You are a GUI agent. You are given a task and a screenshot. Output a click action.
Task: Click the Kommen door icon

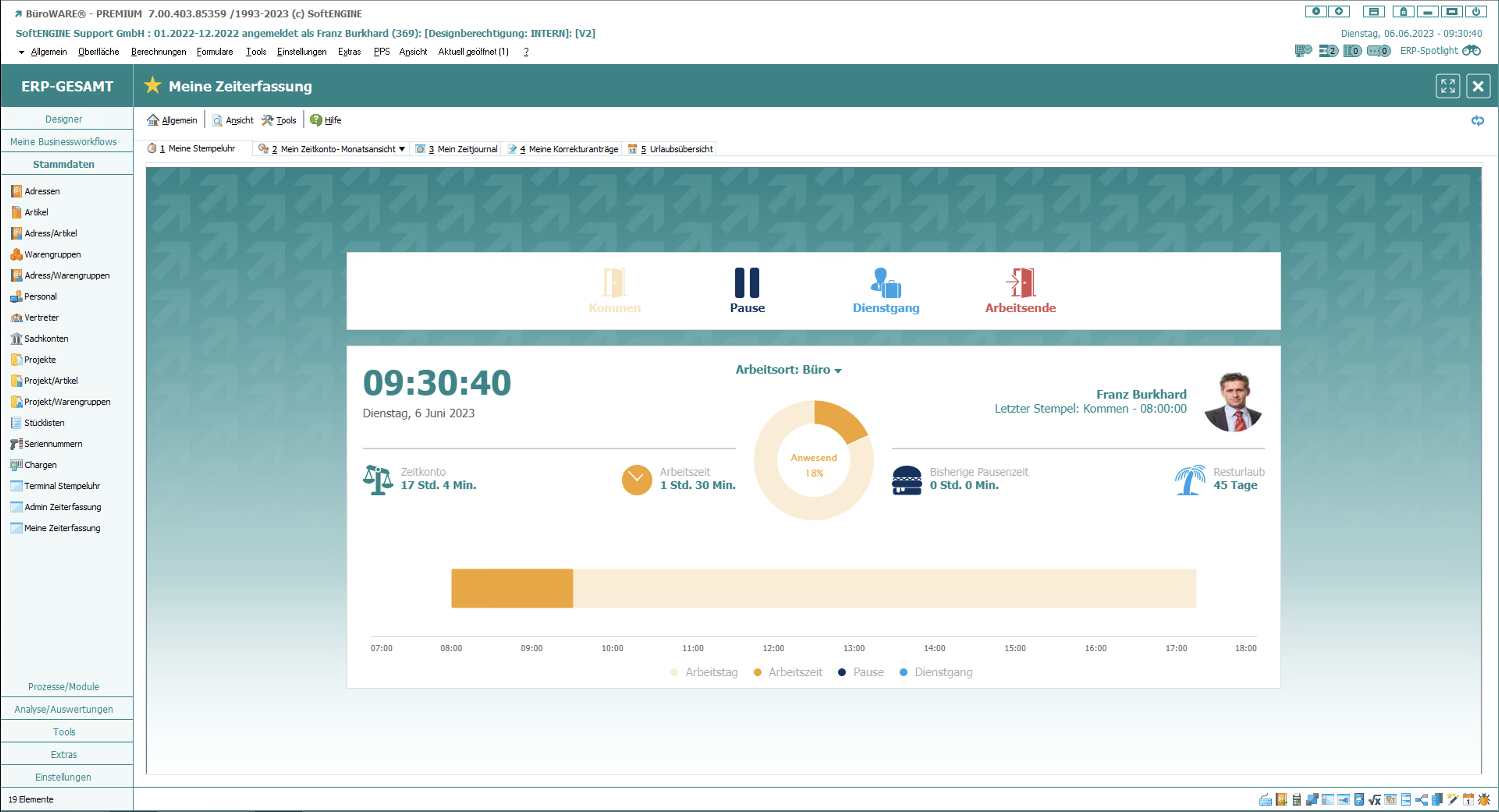[x=614, y=283]
